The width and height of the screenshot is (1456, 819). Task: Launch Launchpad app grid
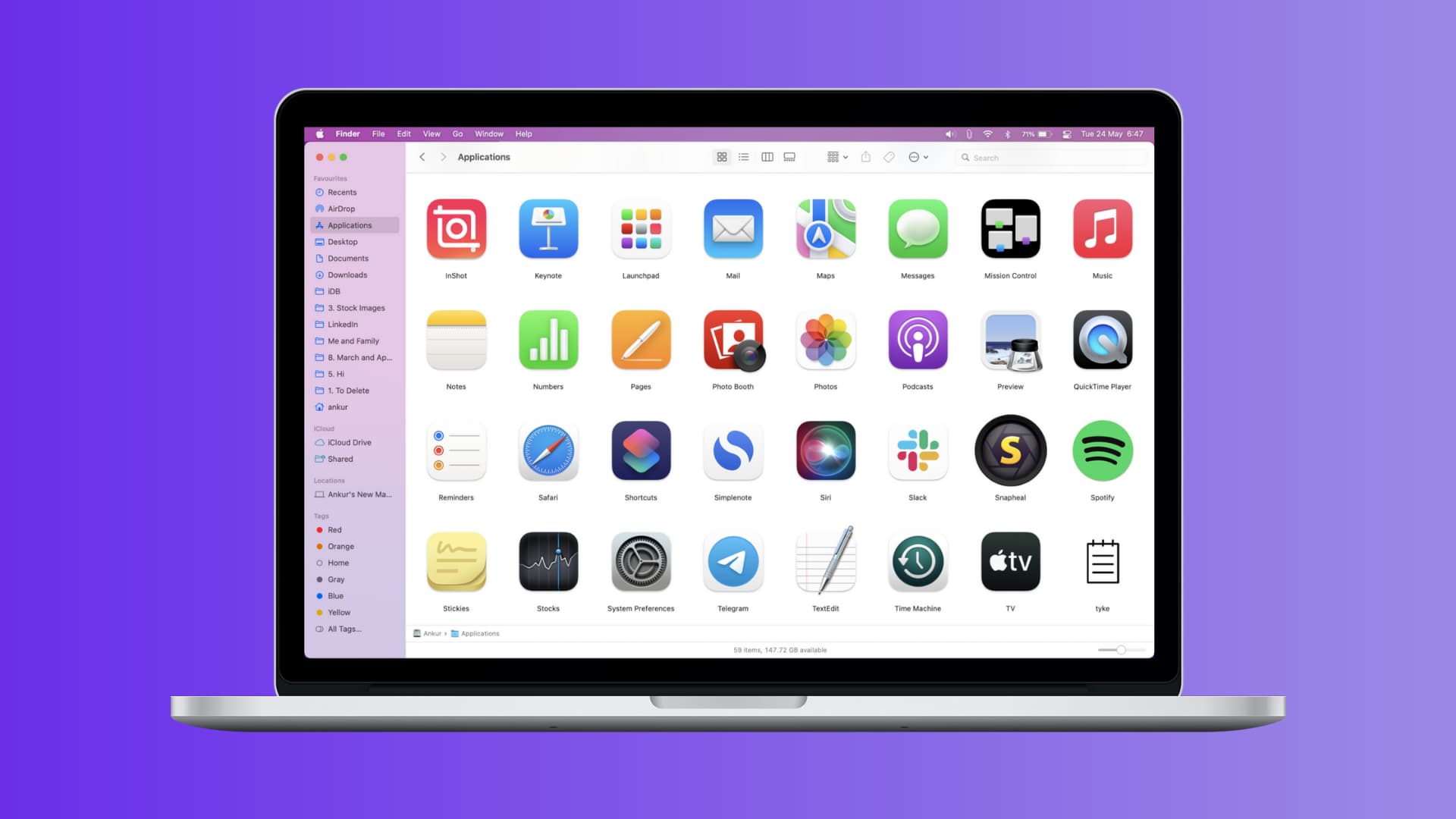pos(640,228)
